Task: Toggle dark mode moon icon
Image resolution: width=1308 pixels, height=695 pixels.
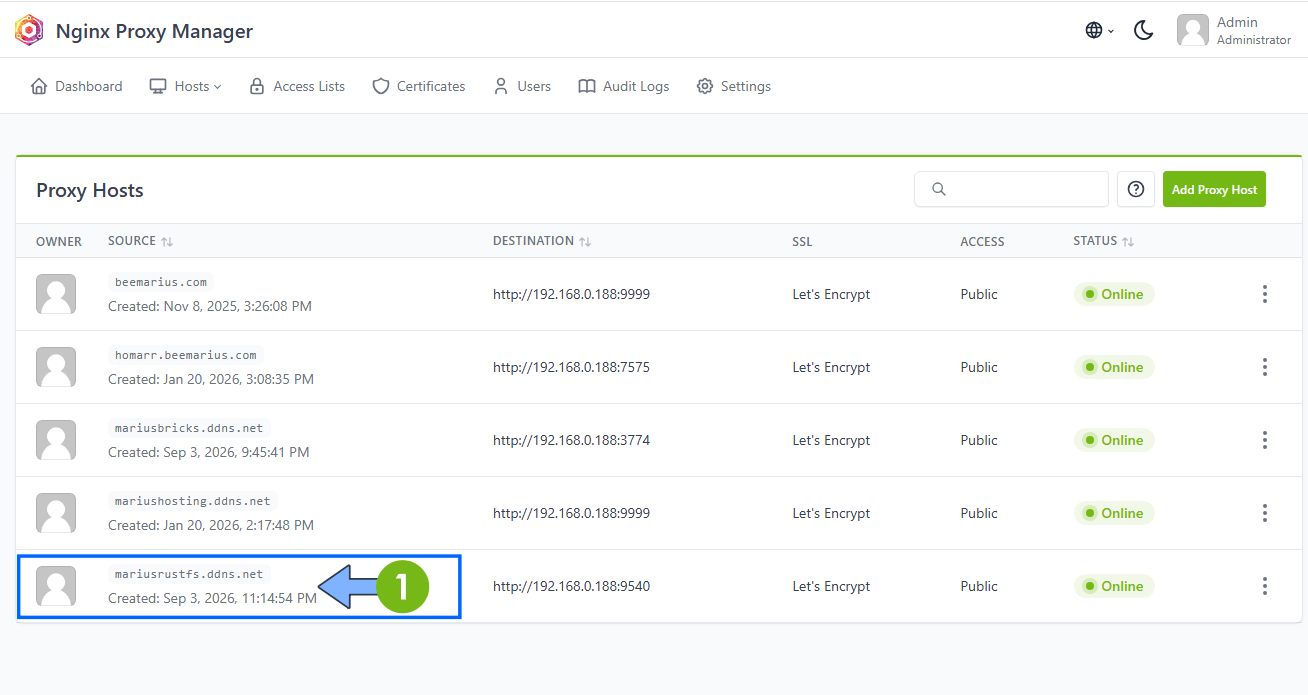Action: click(1144, 30)
